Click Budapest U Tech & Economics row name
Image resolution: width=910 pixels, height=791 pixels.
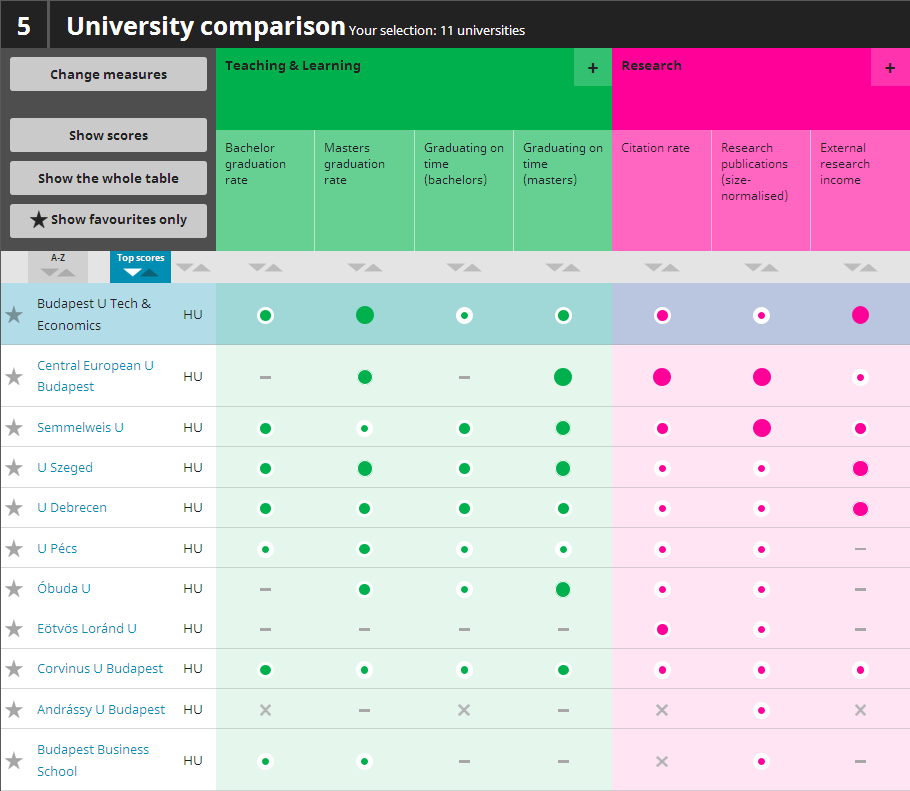point(94,315)
